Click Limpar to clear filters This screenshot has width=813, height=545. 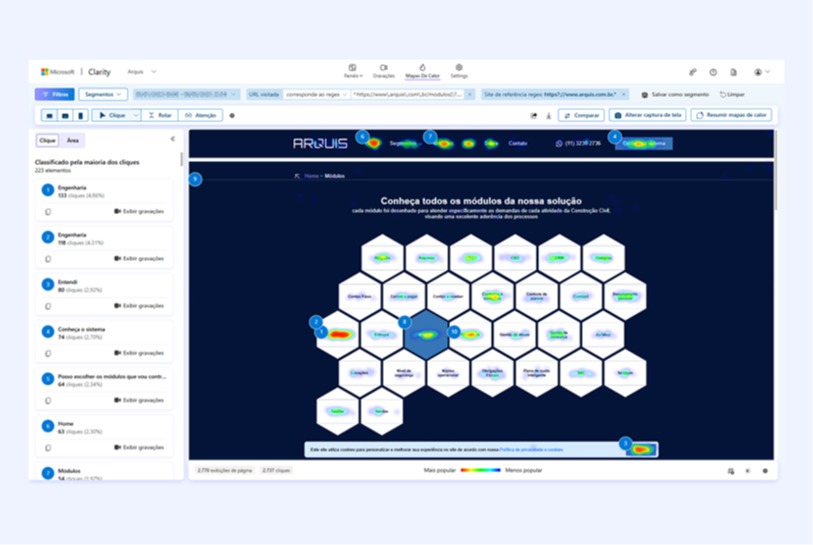click(732, 94)
